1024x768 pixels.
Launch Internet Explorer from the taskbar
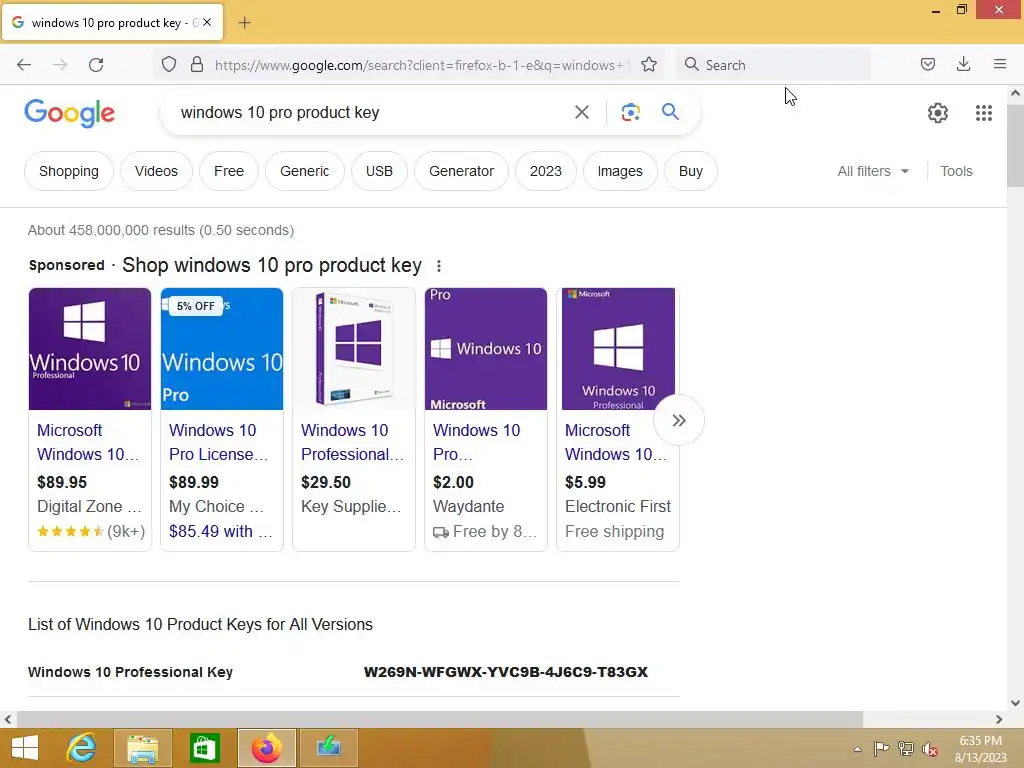point(82,748)
